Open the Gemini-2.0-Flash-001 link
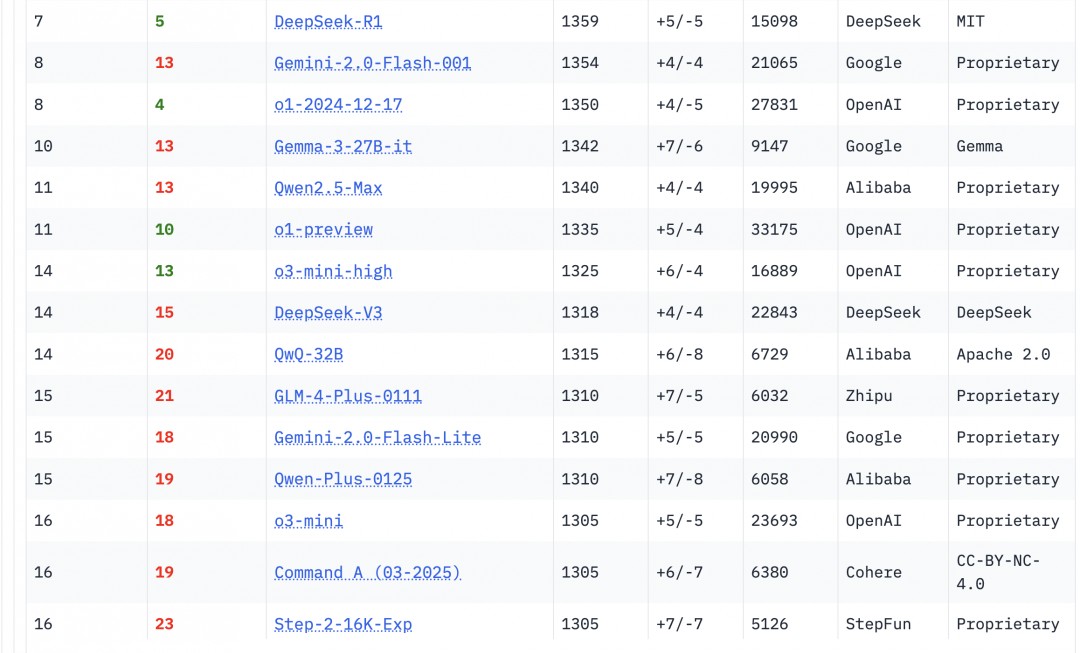Image resolution: width=1080 pixels, height=653 pixels. pyautogui.click(x=372, y=63)
